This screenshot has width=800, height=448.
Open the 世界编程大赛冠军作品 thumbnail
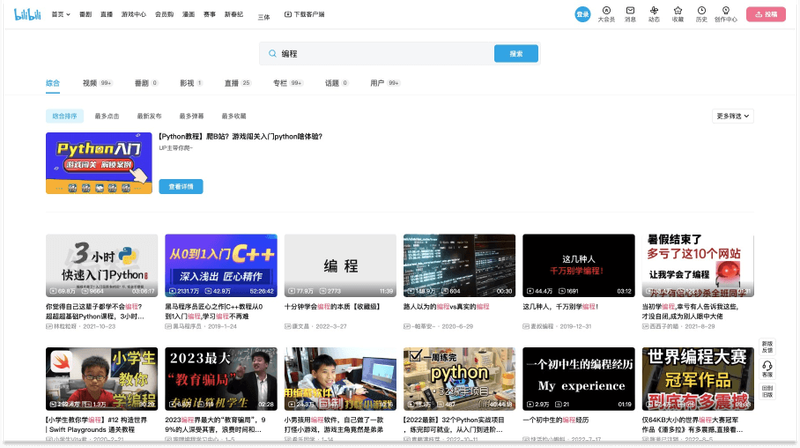698,379
